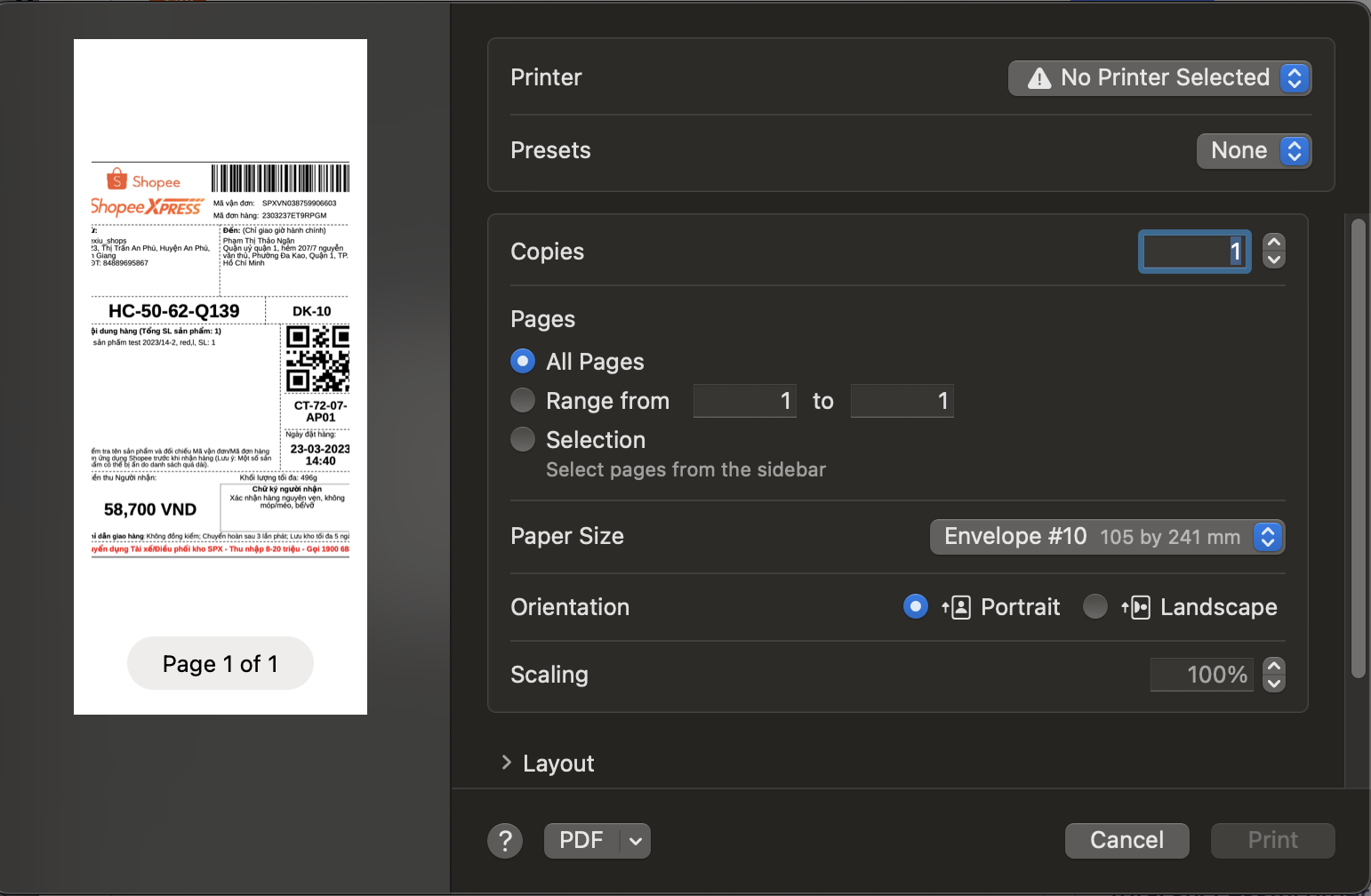Click the landscape orientation page icon

point(1136,608)
